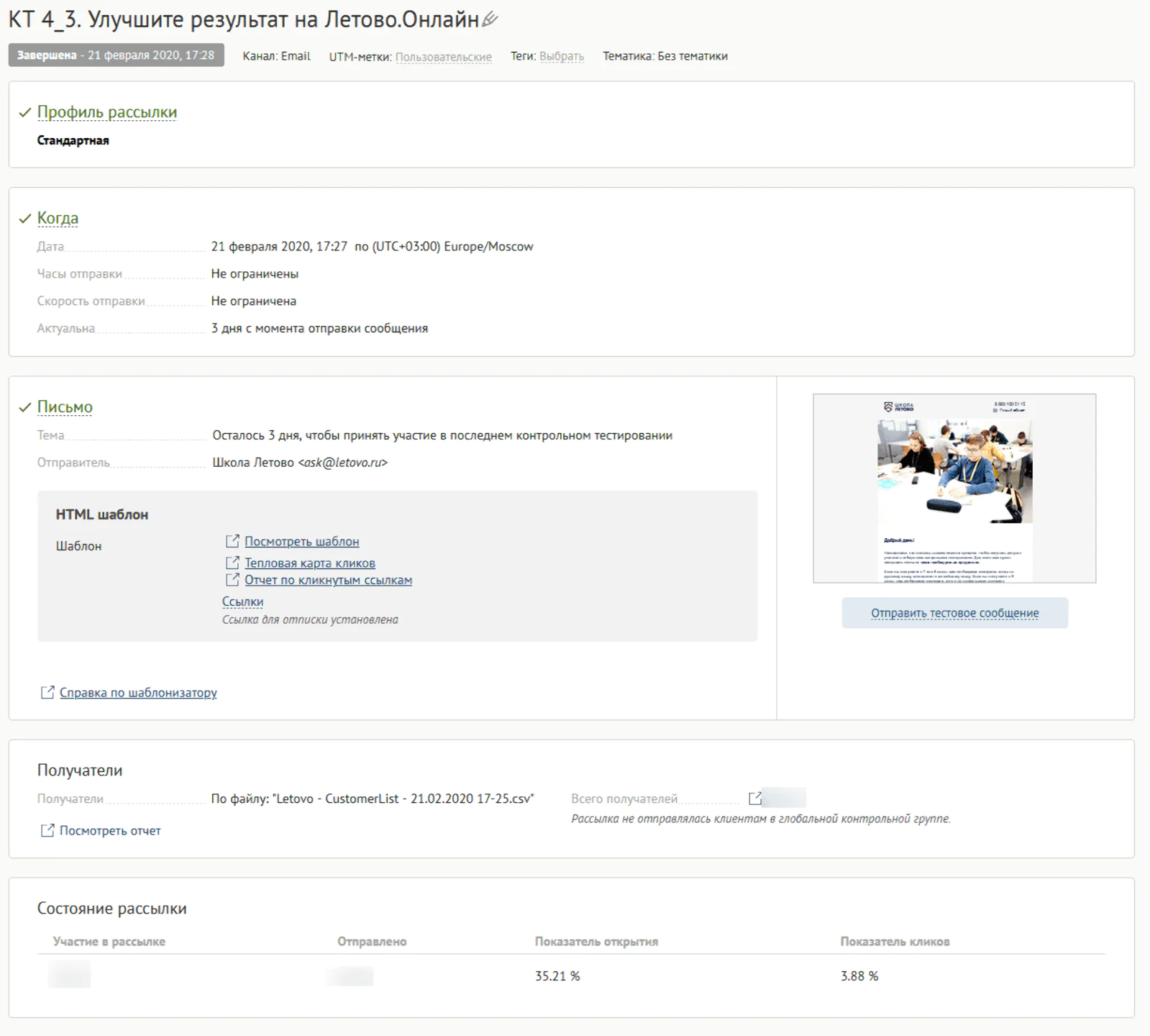This screenshot has width=1150, height=1036.
Task: Click recipients file name Letovo - CustomerList csv
Action: click(x=373, y=799)
